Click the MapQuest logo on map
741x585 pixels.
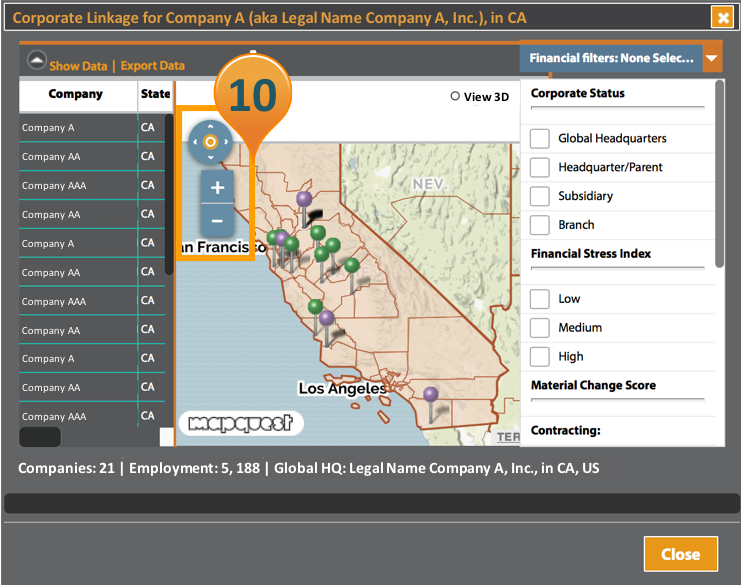pos(241,423)
